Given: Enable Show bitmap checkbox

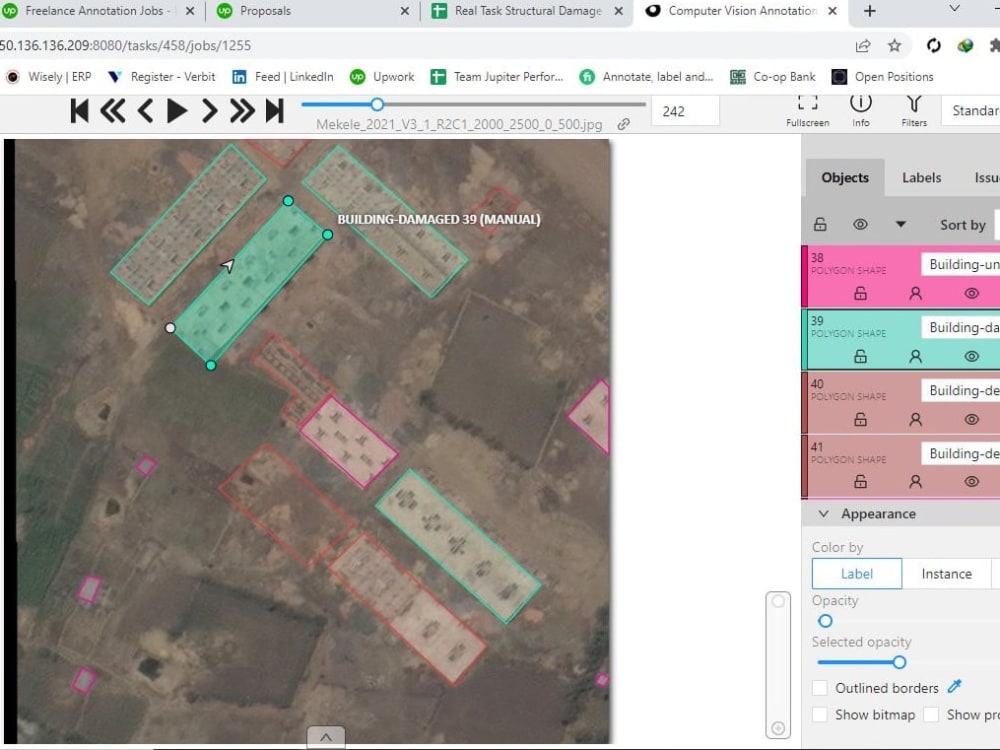Looking at the screenshot, I should point(820,714).
